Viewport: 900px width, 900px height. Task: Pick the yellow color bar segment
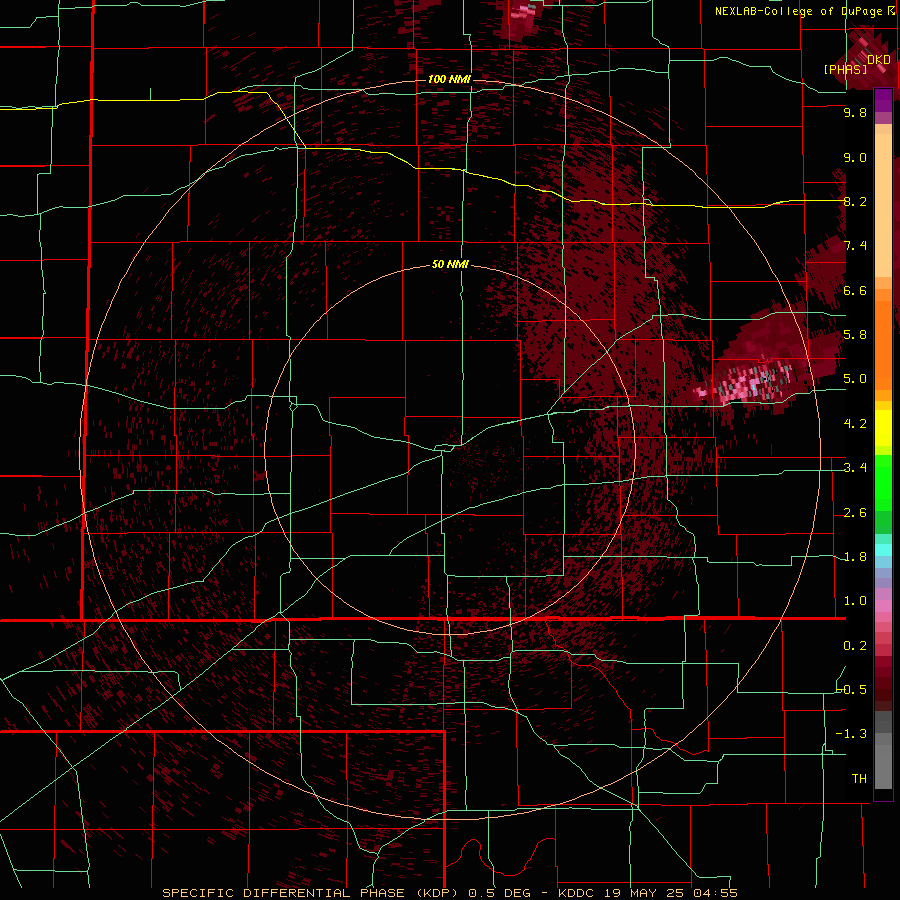(x=883, y=428)
